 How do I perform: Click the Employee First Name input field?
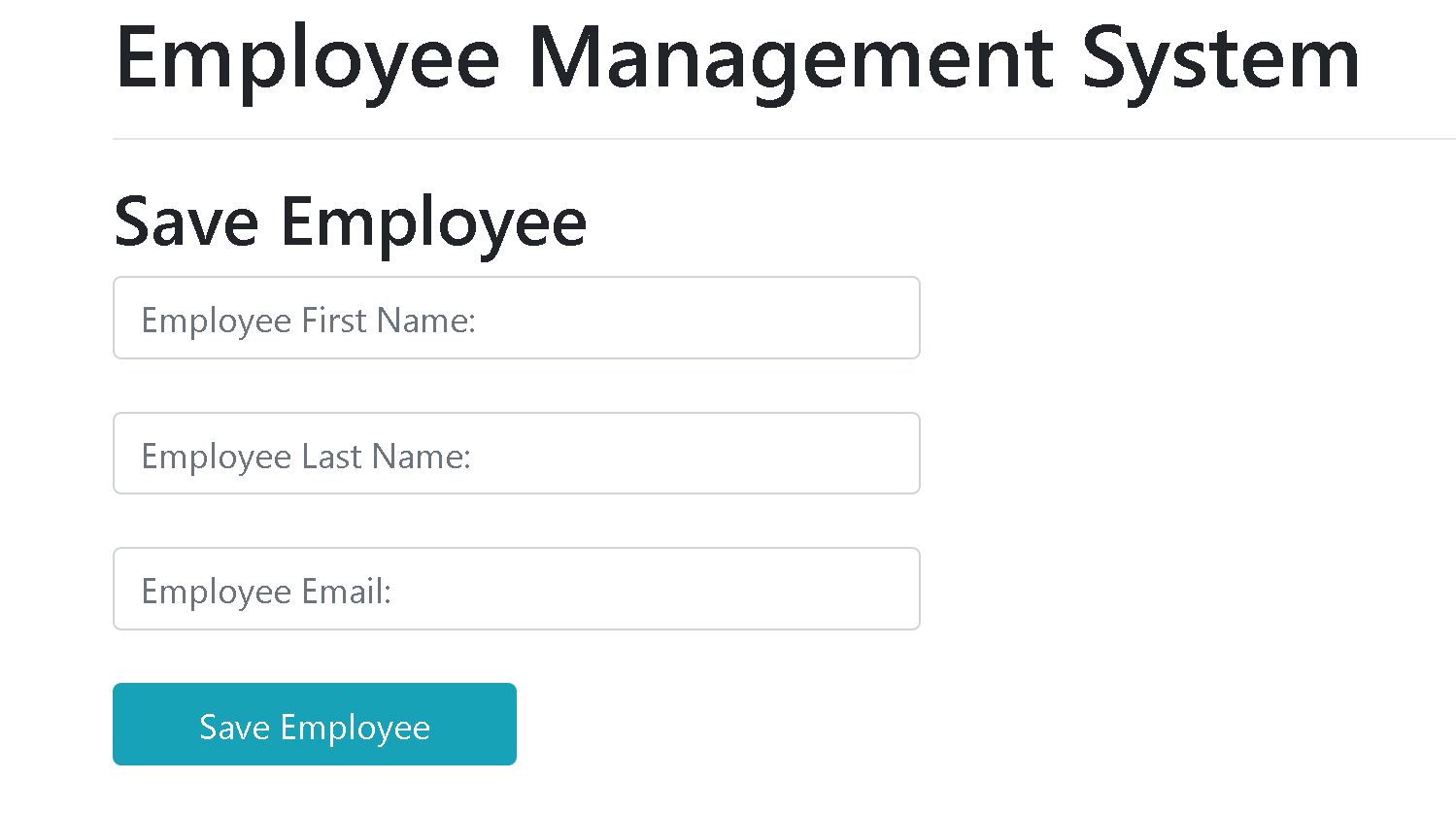coord(515,318)
